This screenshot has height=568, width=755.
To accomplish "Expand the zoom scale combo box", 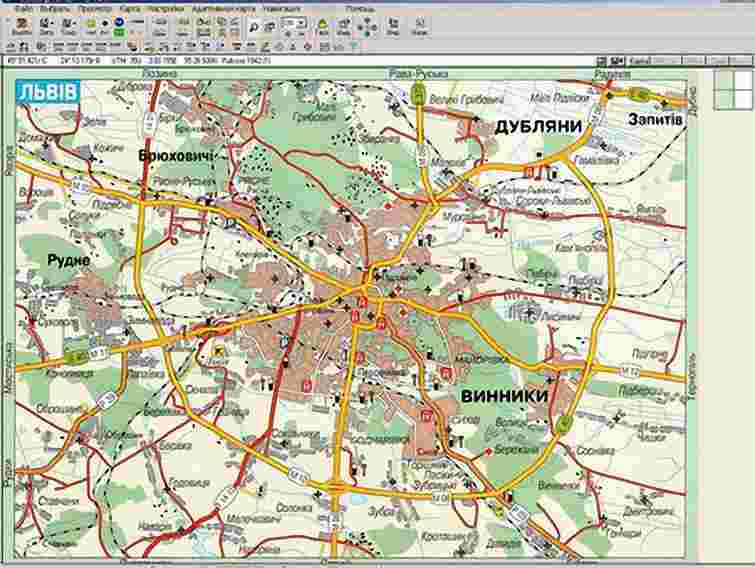I will pos(302,21).
